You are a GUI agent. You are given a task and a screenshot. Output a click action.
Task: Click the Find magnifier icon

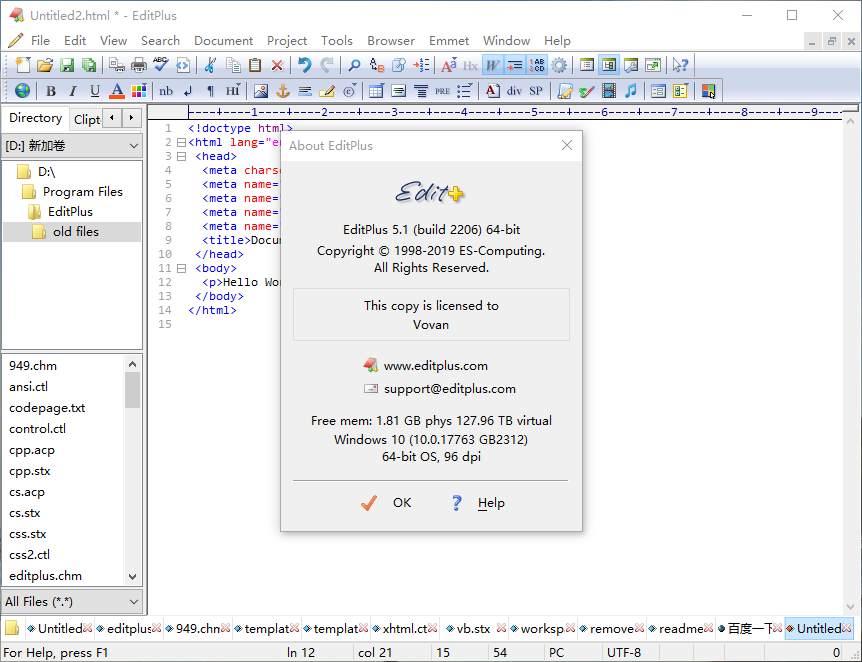point(354,65)
